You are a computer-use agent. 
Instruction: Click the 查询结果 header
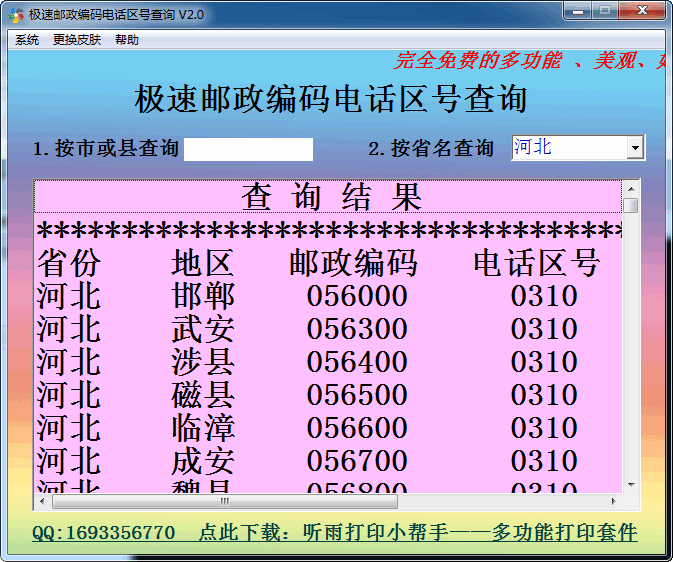(x=328, y=197)
